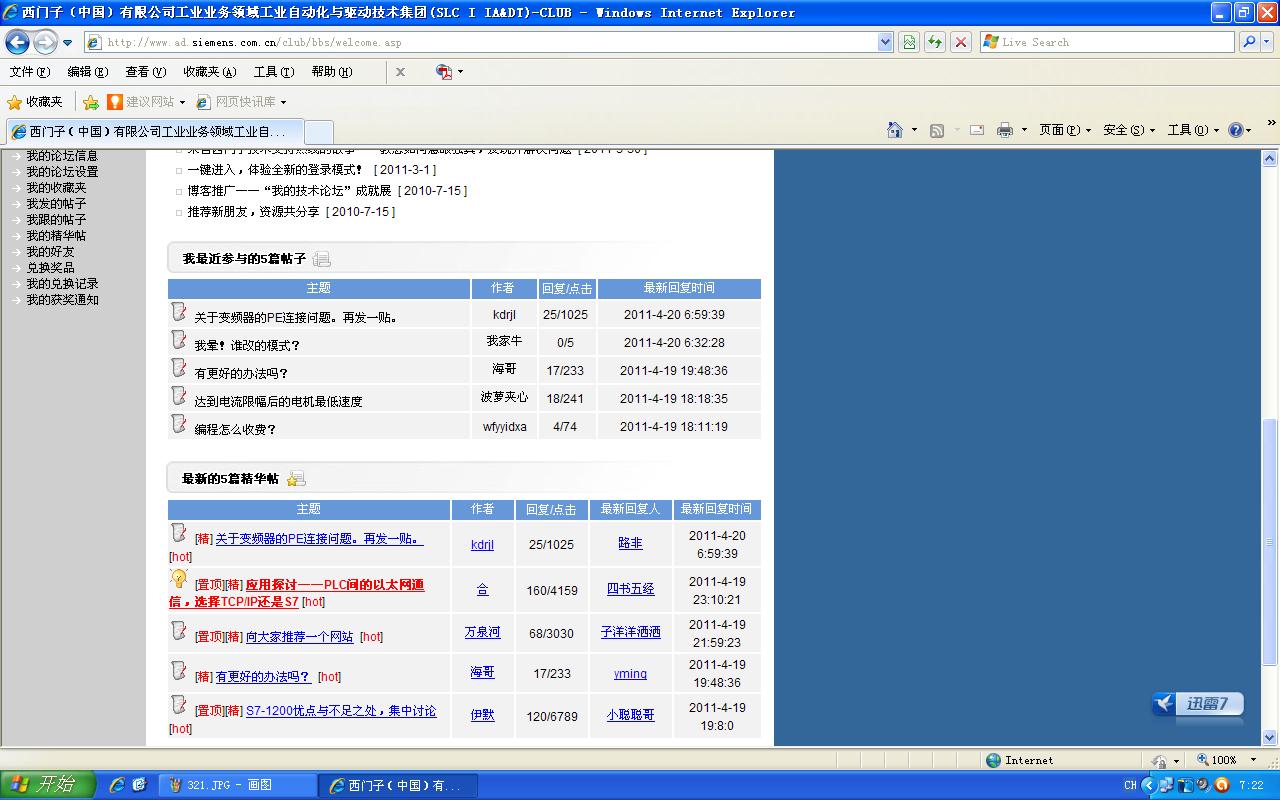The image size is (1280, 800).
Task: Click the Home page icon in command bar
Action: [895, 130]
